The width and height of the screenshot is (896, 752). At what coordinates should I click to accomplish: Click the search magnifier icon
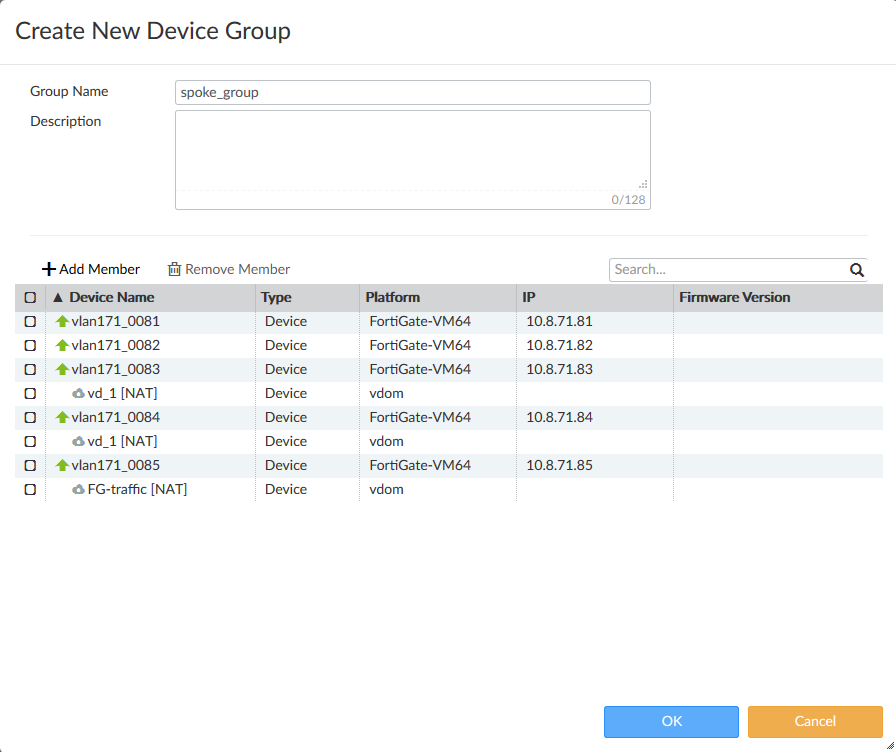pyautogui.click(x=856, y=270)
